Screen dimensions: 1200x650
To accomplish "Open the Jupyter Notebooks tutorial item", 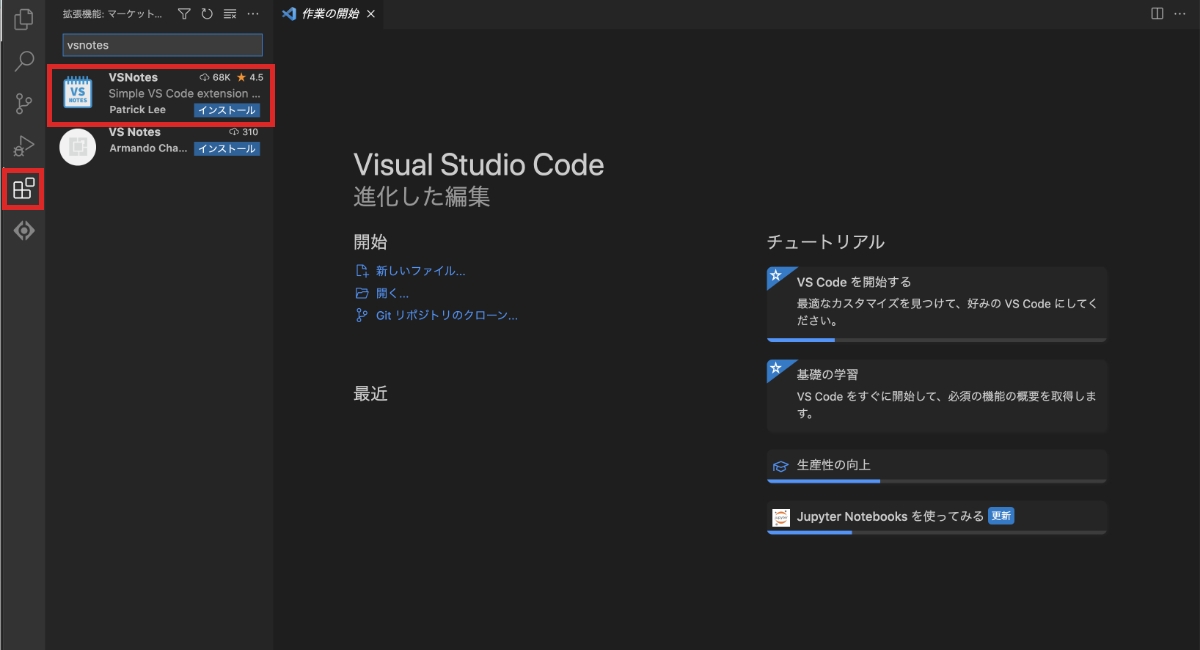I will pos(937,517).
